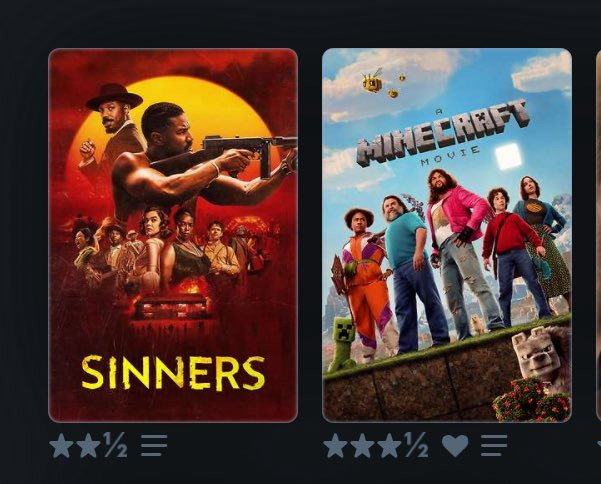Click the second star under Sinners
Image resolution: width=601 pixels, height=484 pixels.
(88, 445)
